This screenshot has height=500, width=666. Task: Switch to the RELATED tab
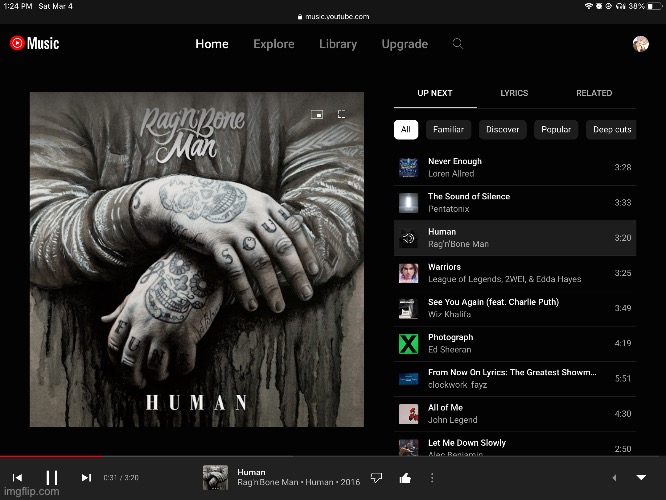pyautogui.click(x=594, y=93)
